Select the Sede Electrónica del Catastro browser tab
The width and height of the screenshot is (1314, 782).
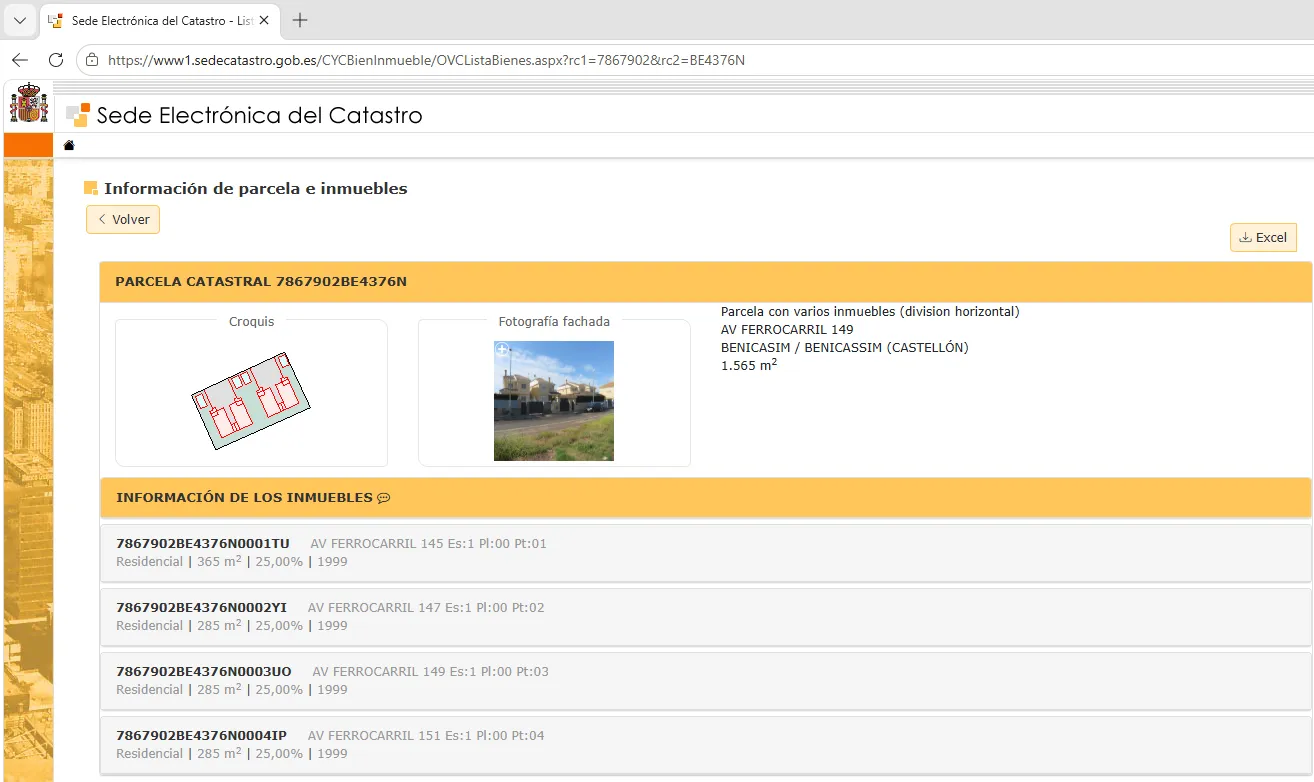click(x=159, y=20)
